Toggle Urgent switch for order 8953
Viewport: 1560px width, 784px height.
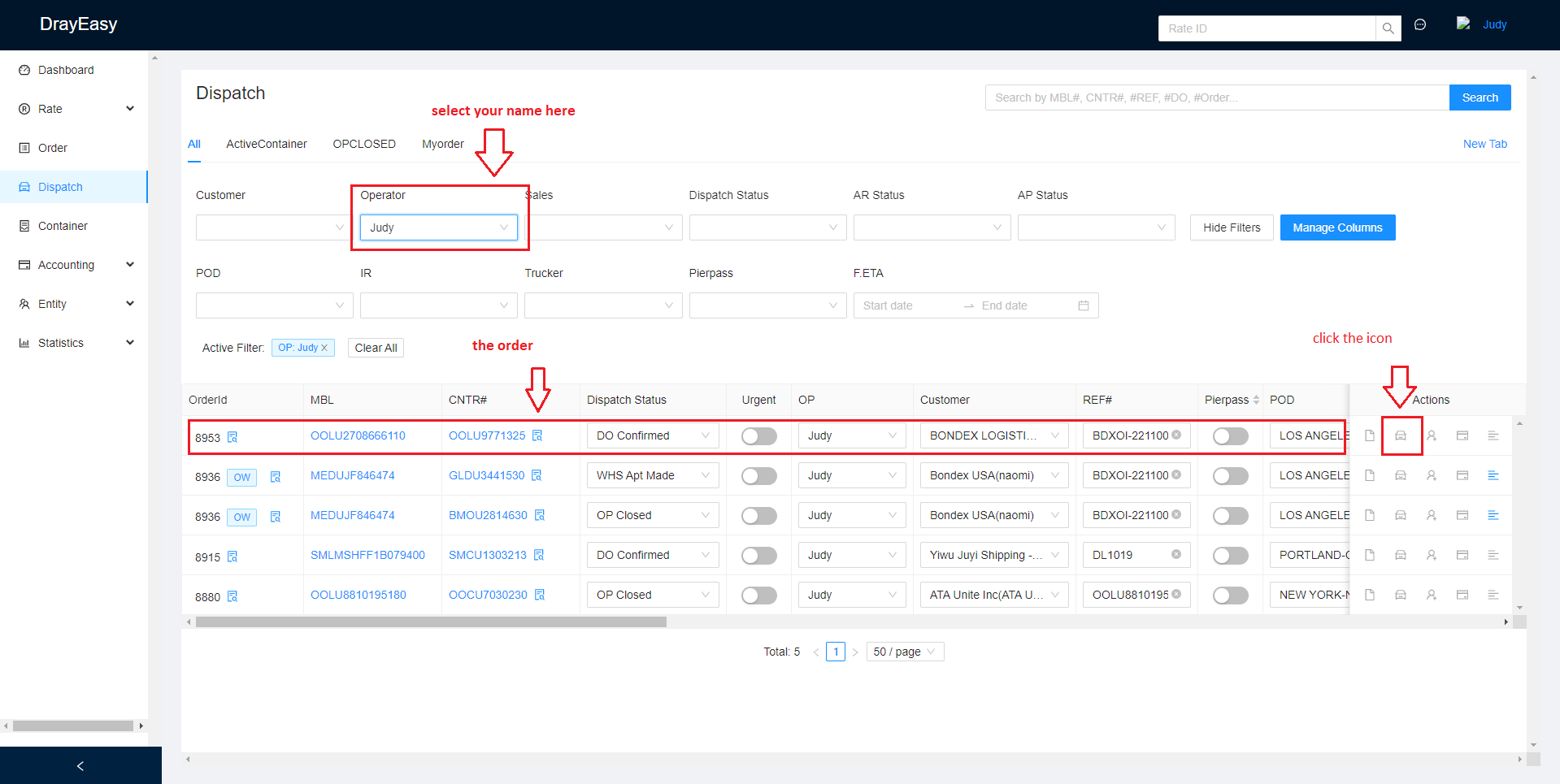pyautogui.click(x=758, y=436)
